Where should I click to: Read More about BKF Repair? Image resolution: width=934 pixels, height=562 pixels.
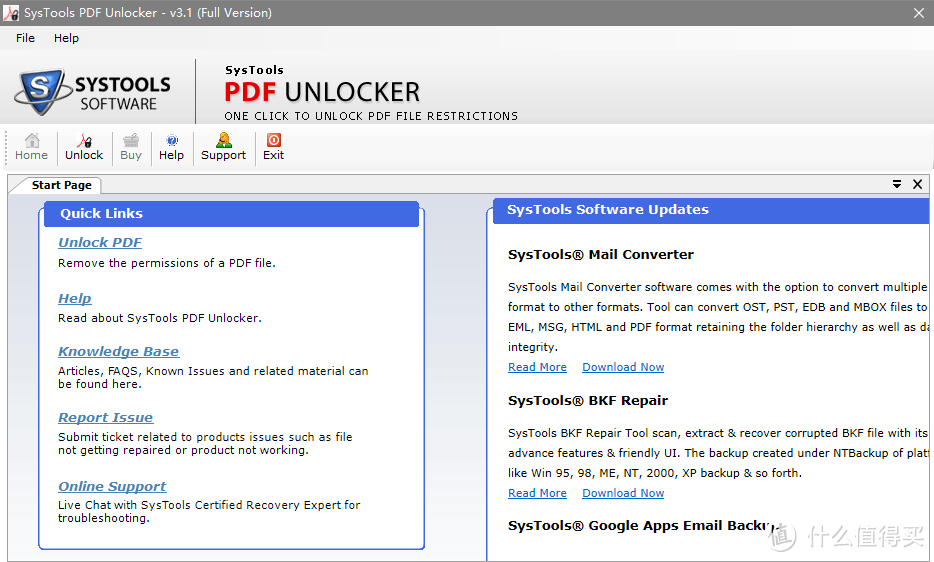tap(537, 493)
